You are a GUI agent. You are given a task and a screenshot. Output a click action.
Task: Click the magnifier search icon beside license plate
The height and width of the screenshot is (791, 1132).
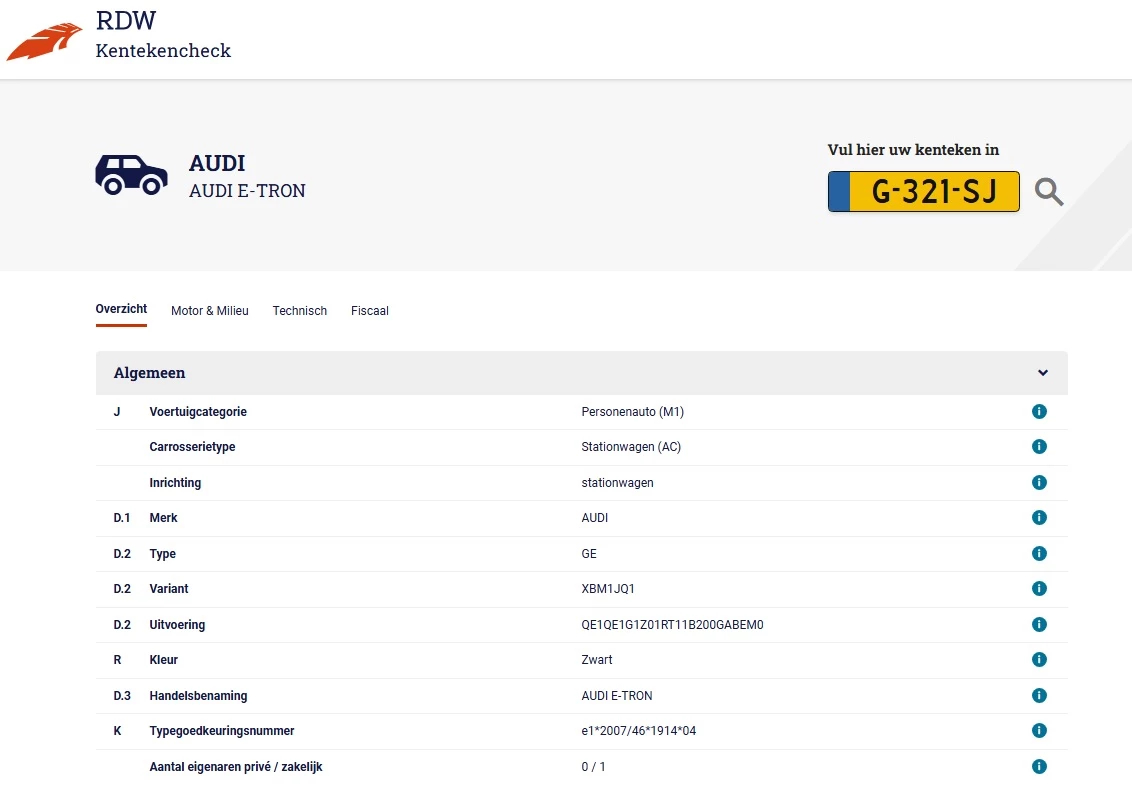tap(1049, 192)
